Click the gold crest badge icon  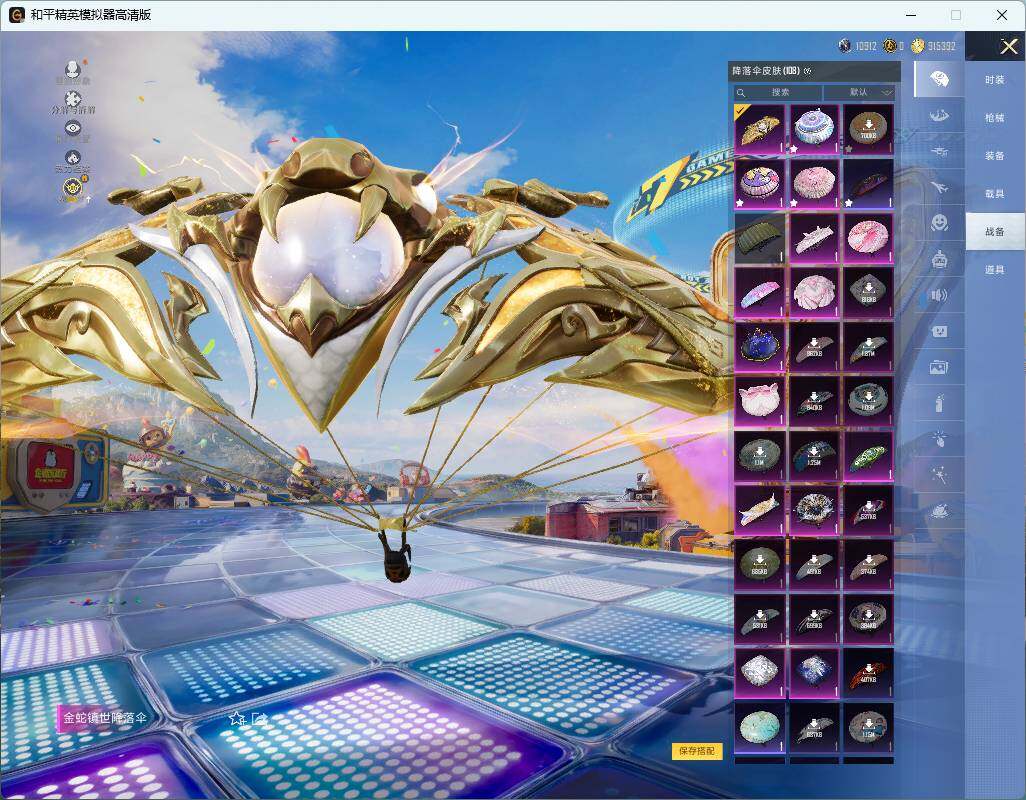click(x=73, y=188)
